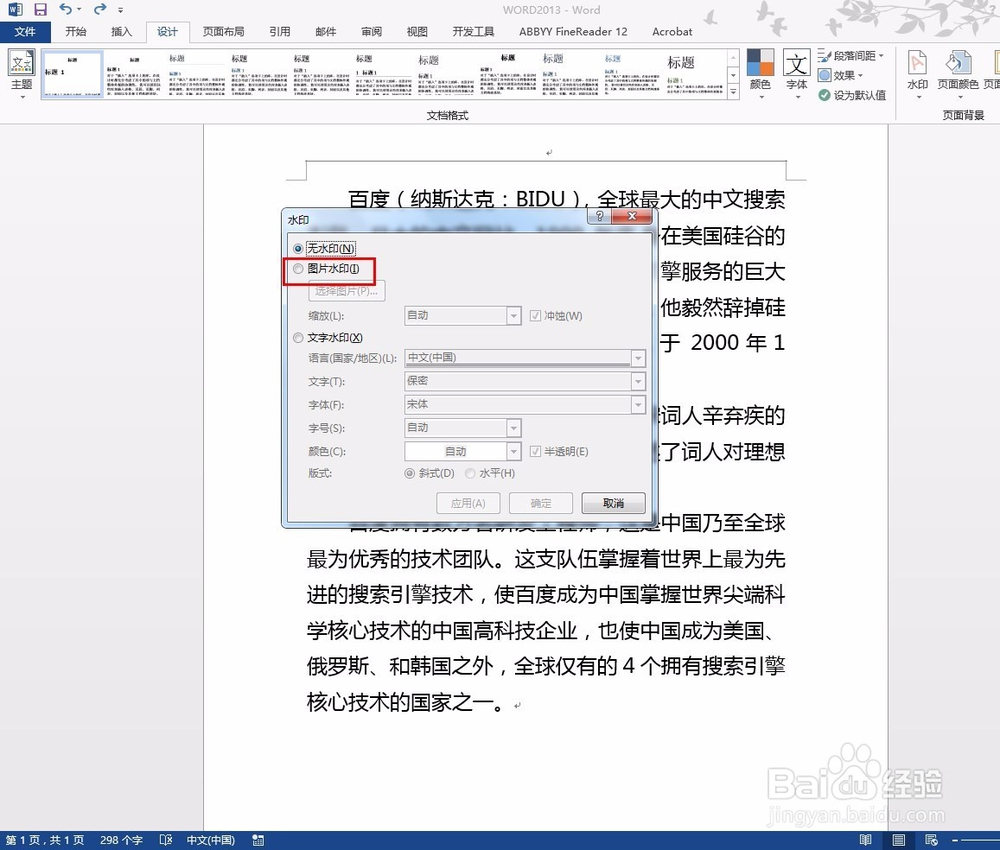Open the Themes (主题) gallery
This screenshot has height=850, width=1000.
(x=21, y=74)
